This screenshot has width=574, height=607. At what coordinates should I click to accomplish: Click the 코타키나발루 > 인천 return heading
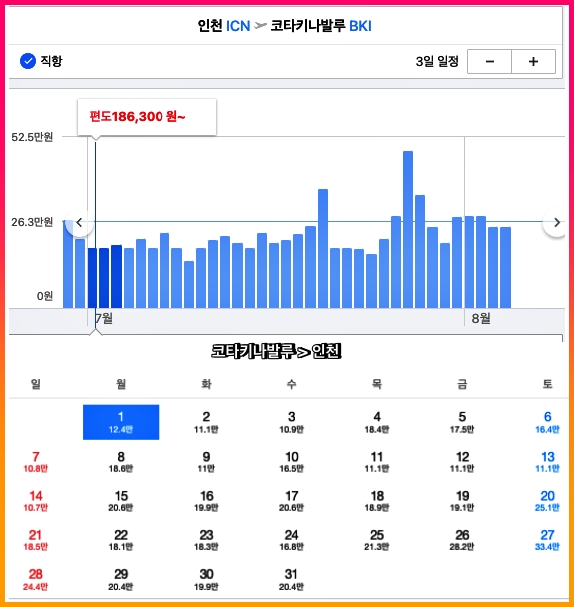click(276, 351)
